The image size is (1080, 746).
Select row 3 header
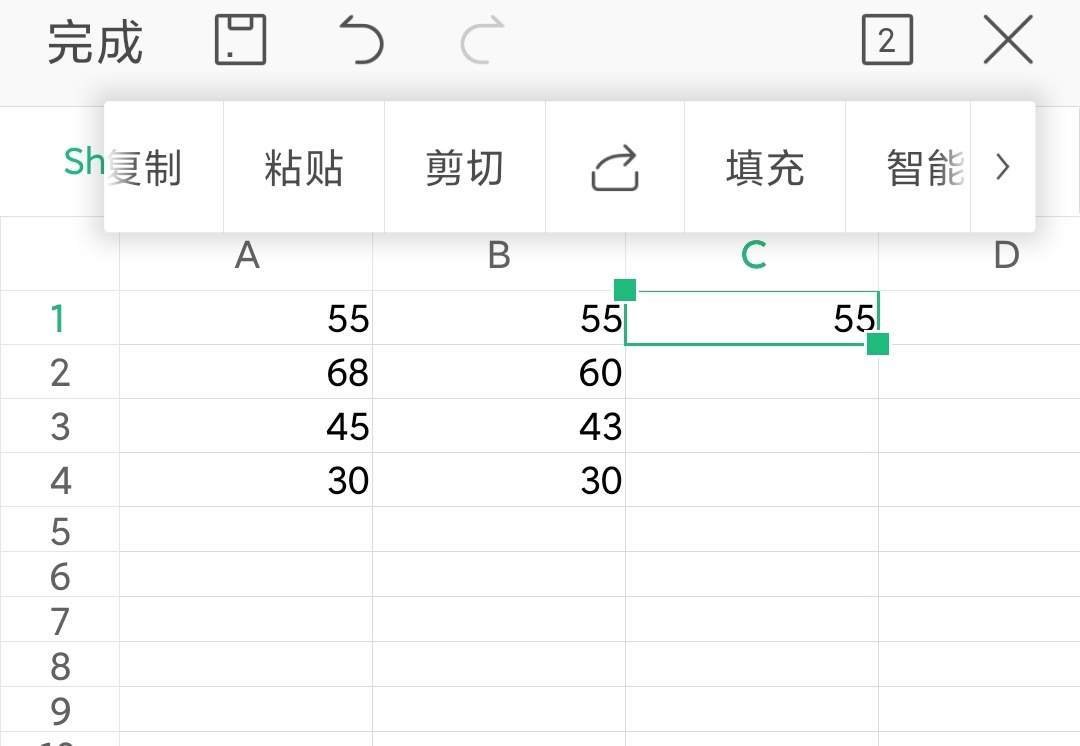coord(60,426)
